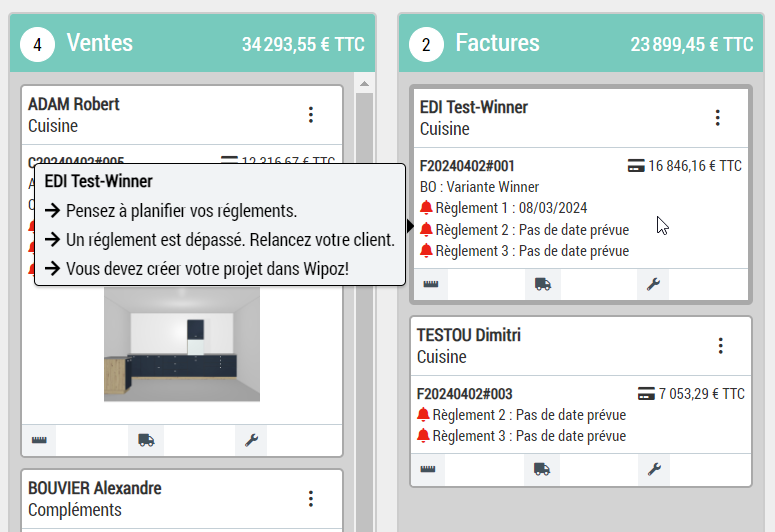Click ruler icon on TESTOU Dimitri card
Screen dimensions: 775x532
(428, 469)
